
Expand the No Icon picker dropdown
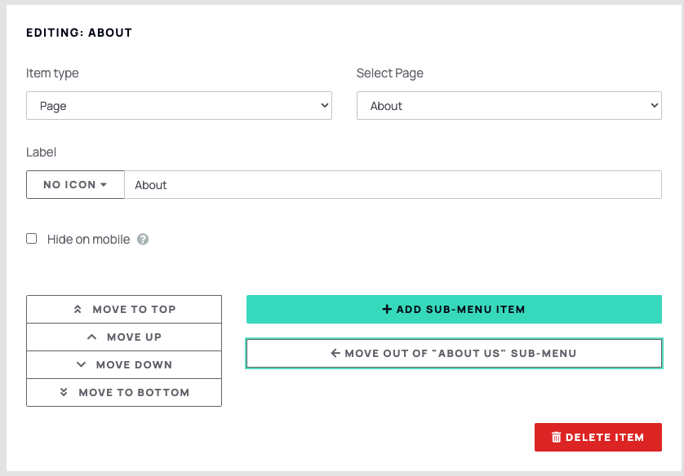click(75, 185)
